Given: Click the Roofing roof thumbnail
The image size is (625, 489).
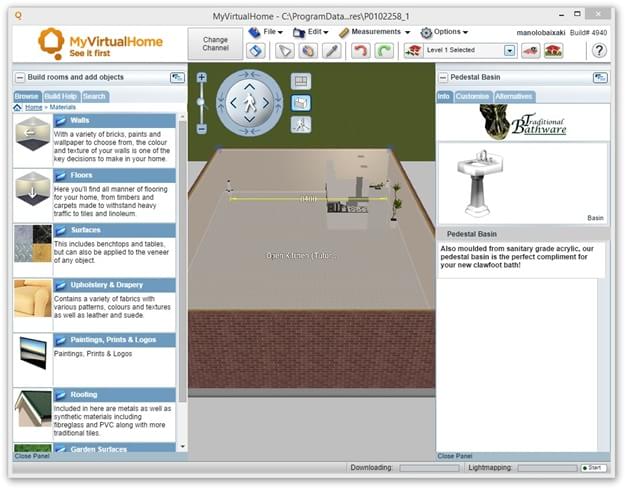Looking at the screenshot, I should tap(33, 408).
